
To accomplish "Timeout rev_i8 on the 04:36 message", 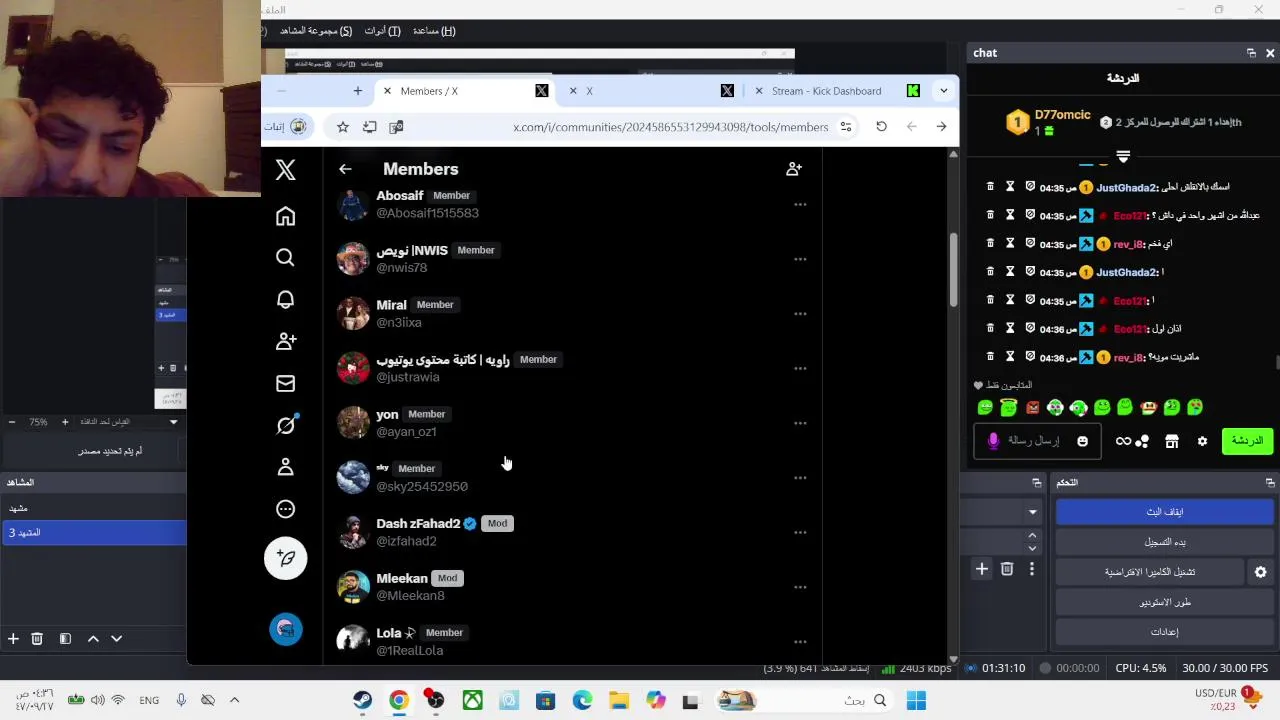I will (1010, 357).
